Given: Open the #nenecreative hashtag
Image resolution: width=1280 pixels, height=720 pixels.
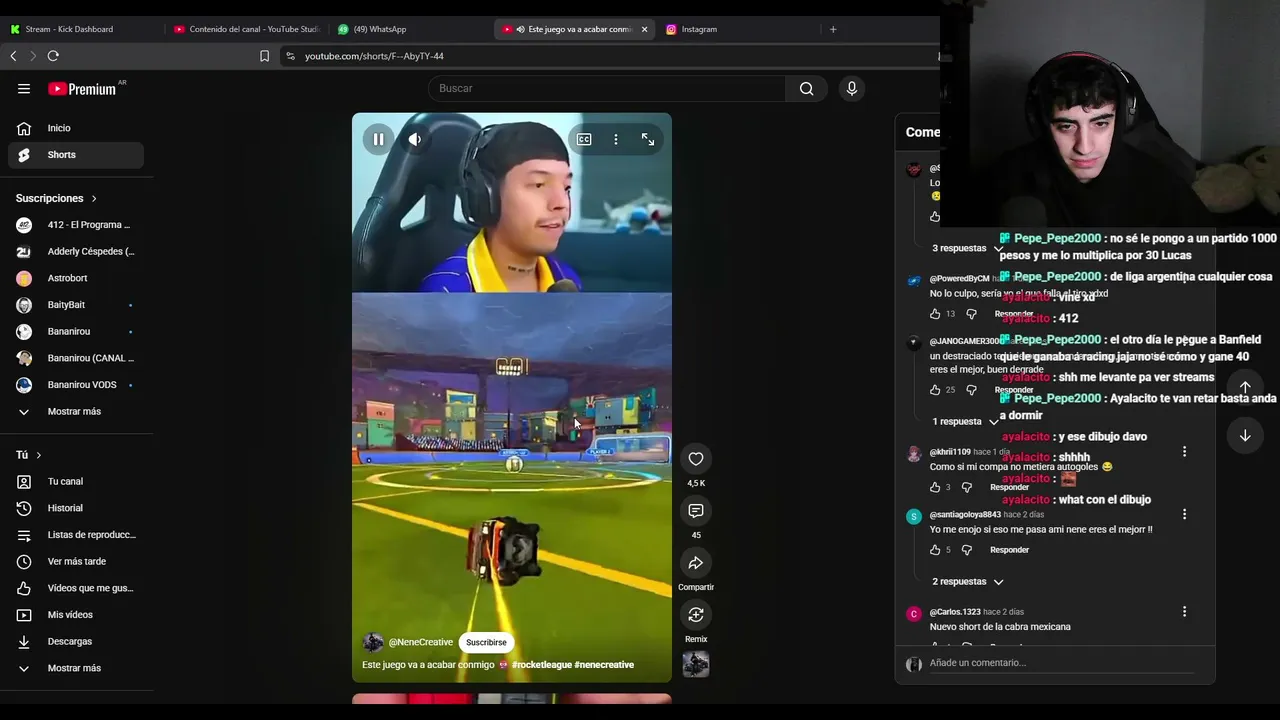Looking at the screenshot, I should (x=604, y=665).
